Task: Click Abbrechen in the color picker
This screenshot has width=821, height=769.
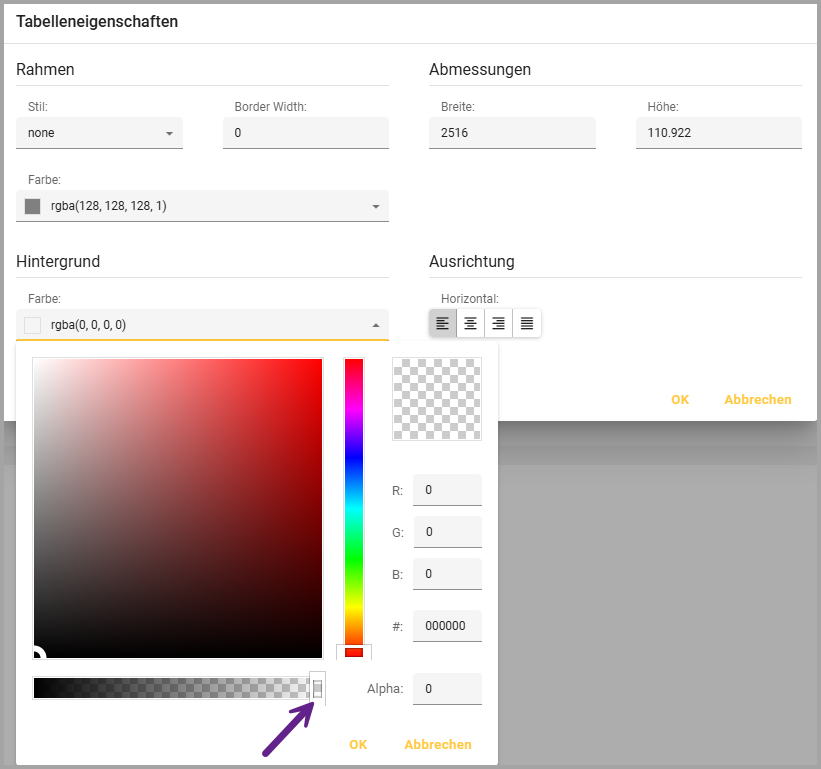Action: point(437,744)
